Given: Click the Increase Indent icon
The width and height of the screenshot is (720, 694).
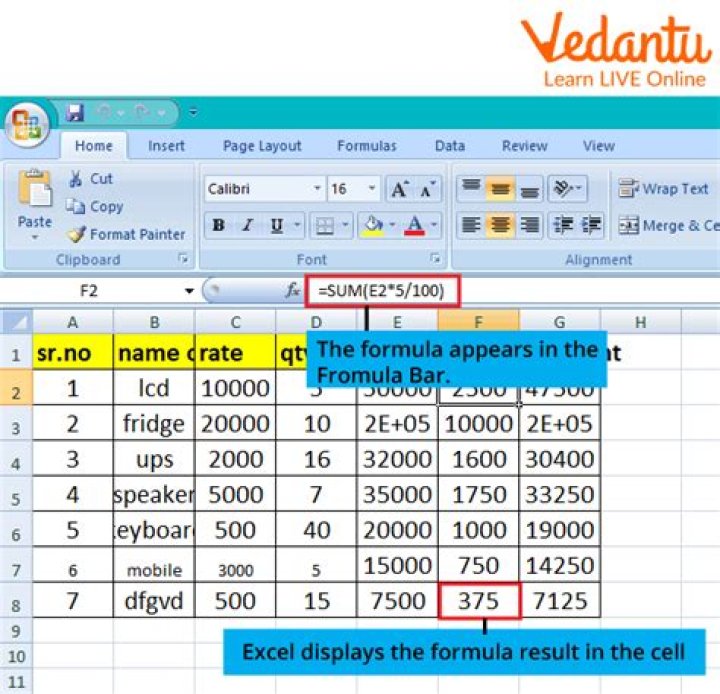Looking at the screenshot, I should (591, 225).
